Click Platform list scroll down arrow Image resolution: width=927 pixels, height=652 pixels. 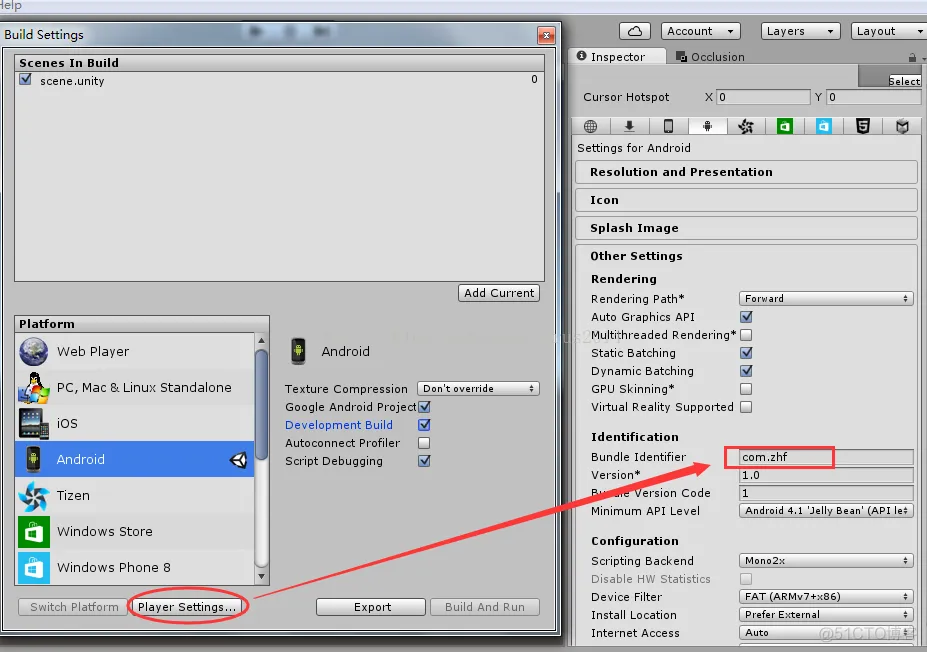click(x=261, y=576)
